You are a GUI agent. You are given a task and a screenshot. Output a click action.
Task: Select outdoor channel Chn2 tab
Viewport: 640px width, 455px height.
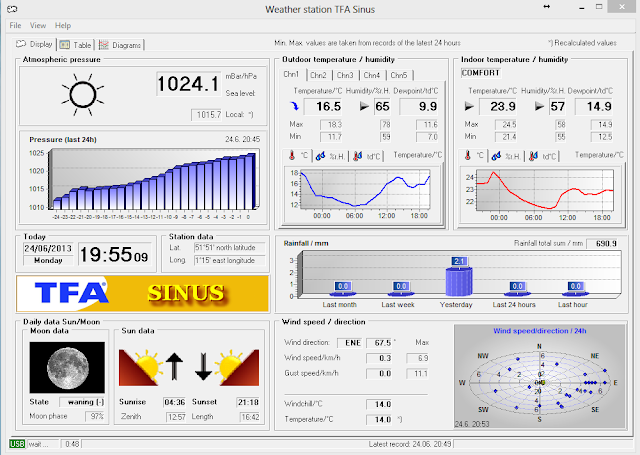pos(318,75)
